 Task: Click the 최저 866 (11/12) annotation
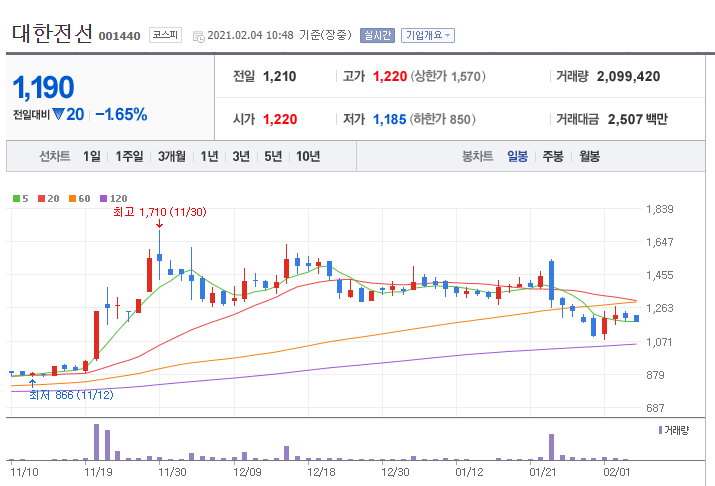pyautogui.click(x=71, y=395)
